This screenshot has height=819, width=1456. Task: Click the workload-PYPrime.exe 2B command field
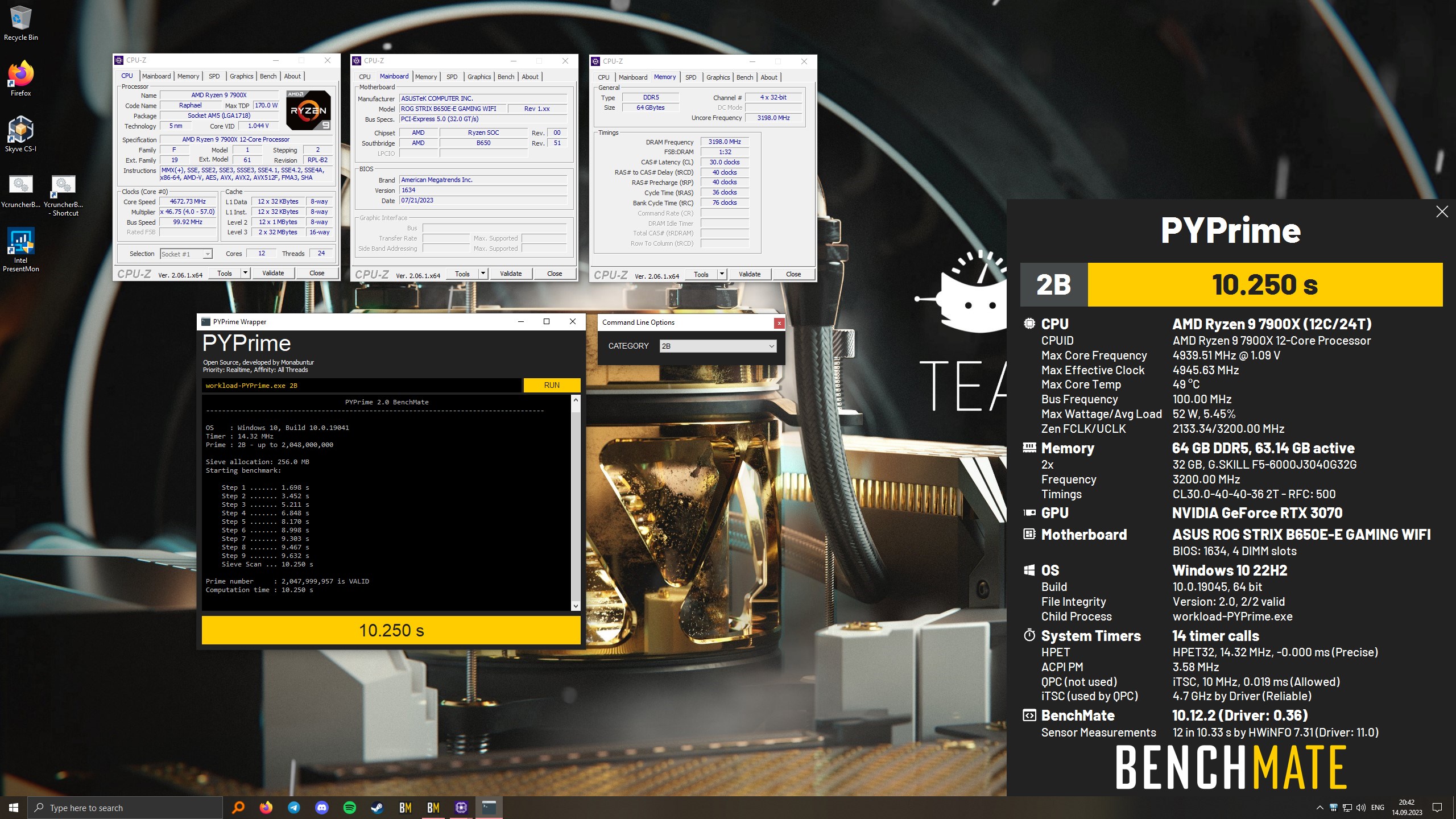point(361,386)
